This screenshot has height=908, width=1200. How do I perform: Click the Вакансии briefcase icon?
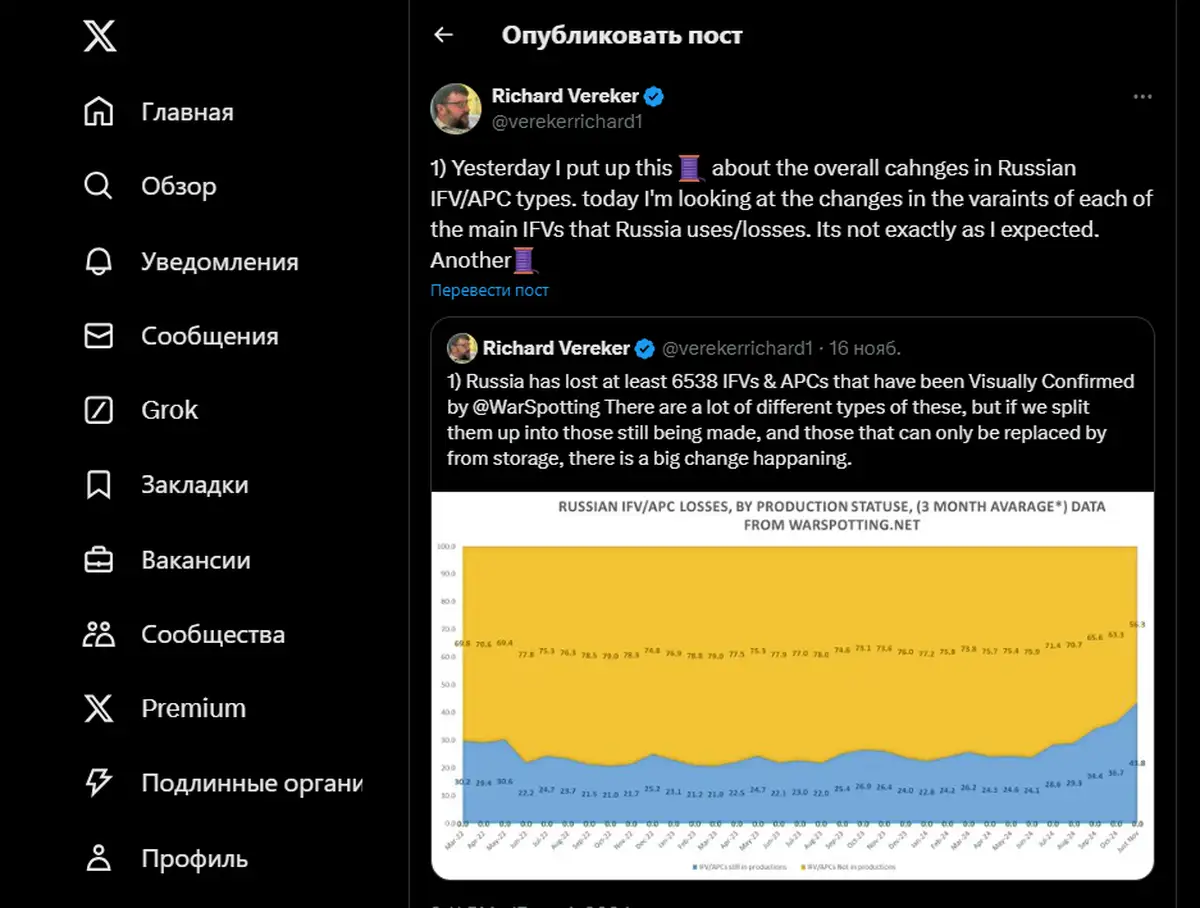coord(99,560)
